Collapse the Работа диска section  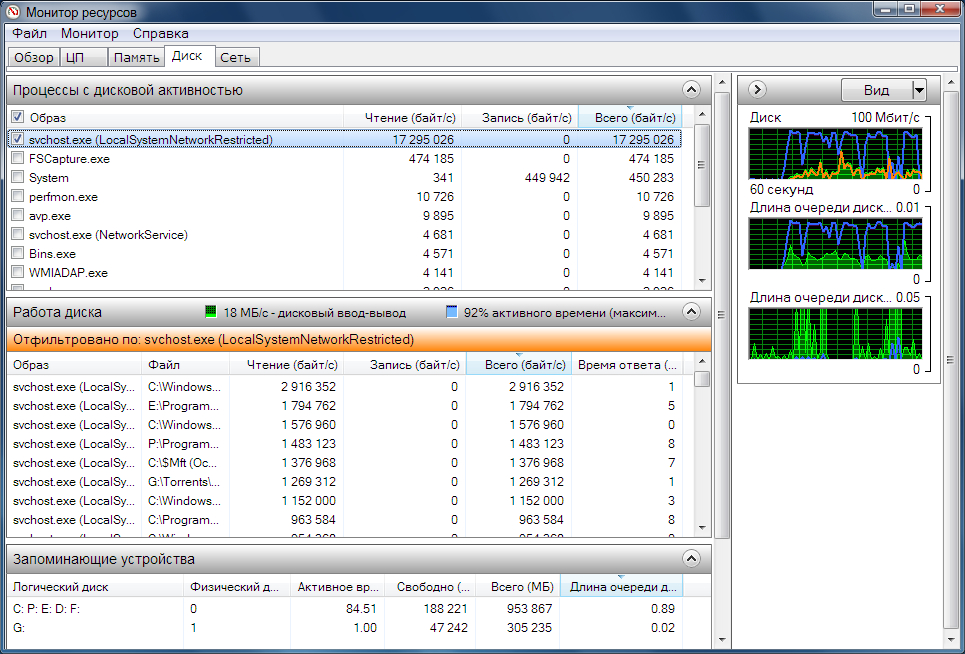click(691, 312)
